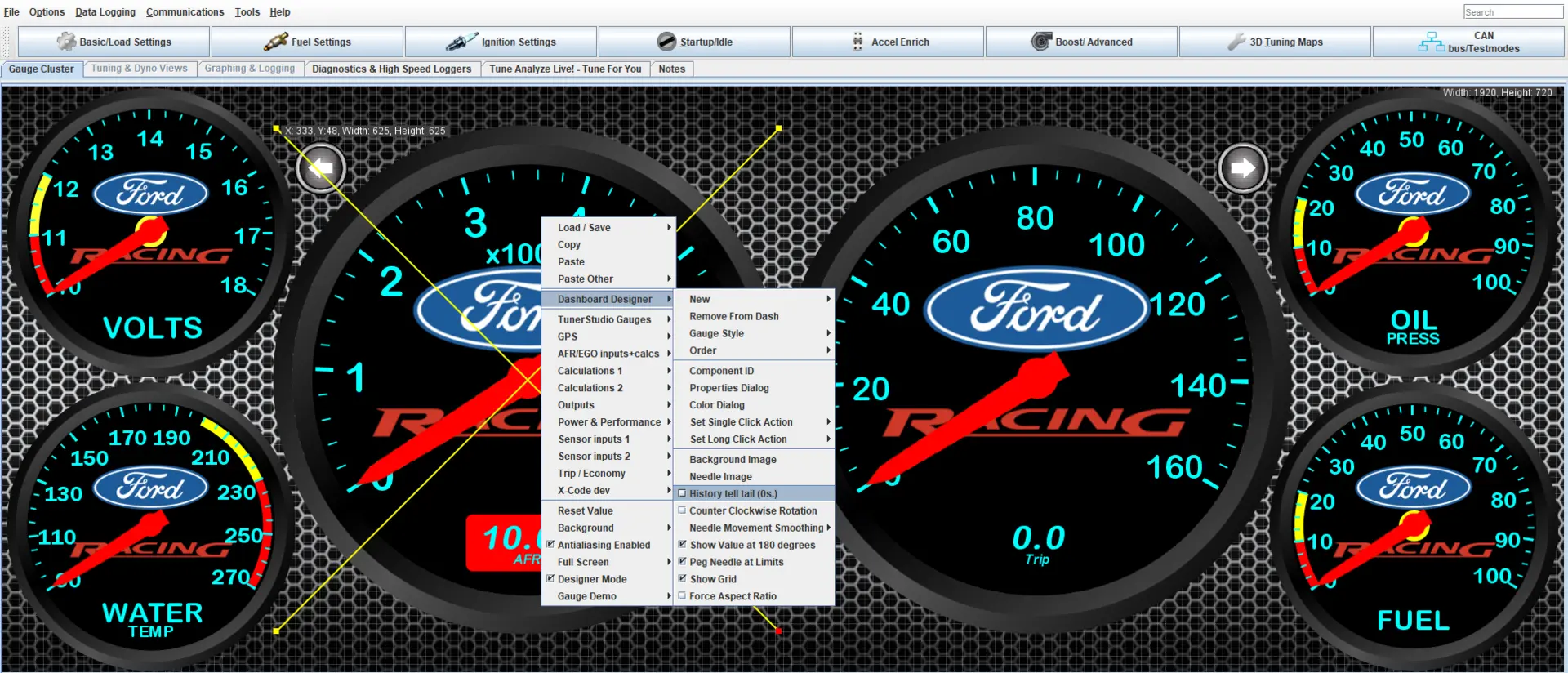This screenshot has height=673, width=1568.
Task: Click the 3D Tuning Maps wrench icon
Action: [x=1236, y=42]
